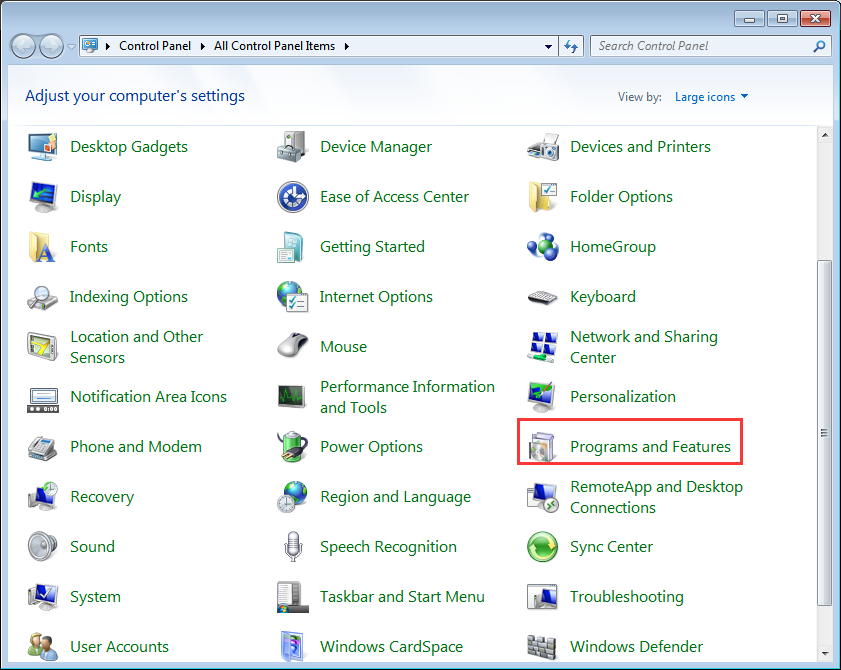The image size is (841, 670).
Task: Open the Ease of Access Center icon
Action: point(292,197)
